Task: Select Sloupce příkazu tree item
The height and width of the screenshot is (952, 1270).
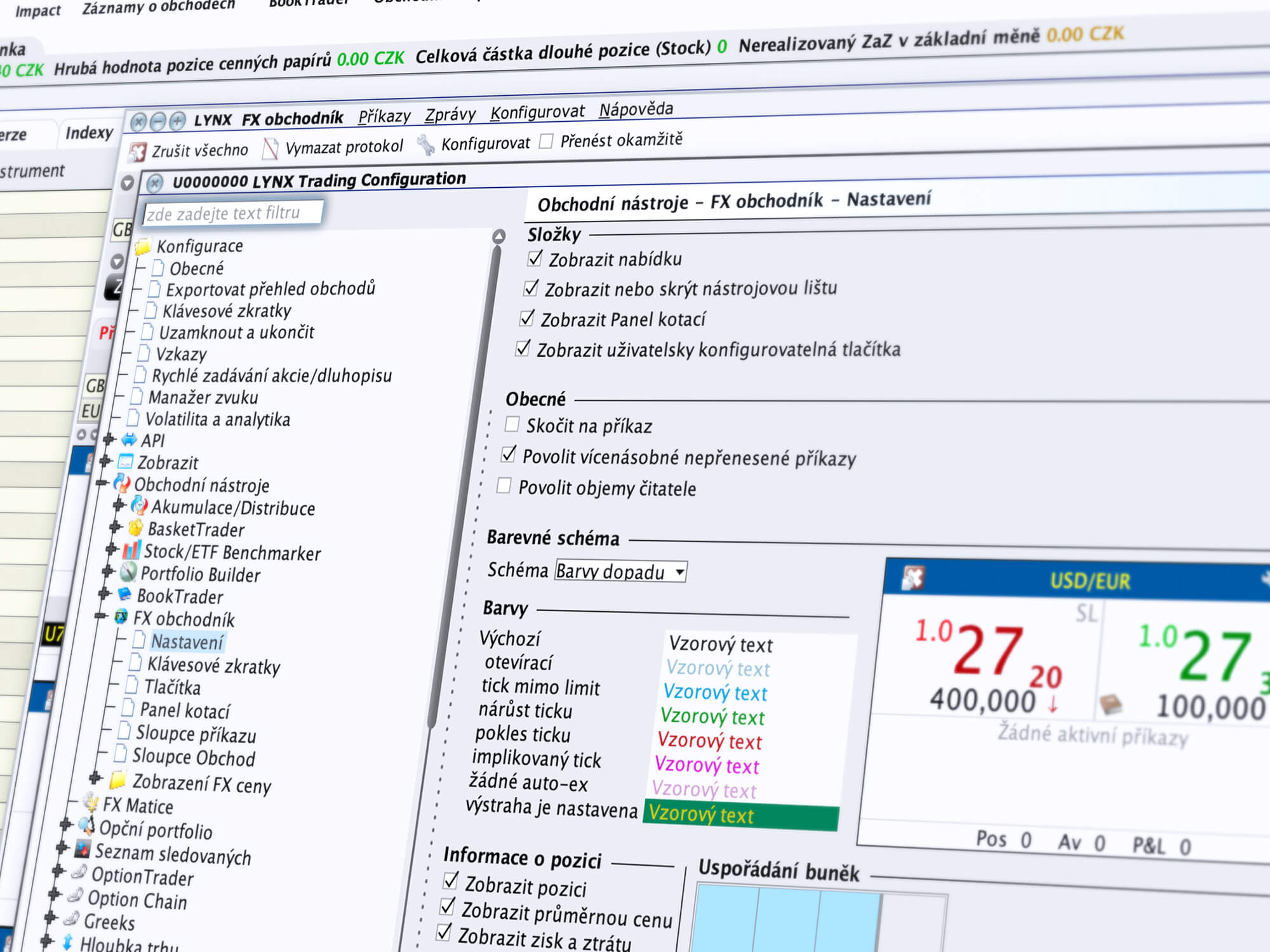Action: pos(196,734)
